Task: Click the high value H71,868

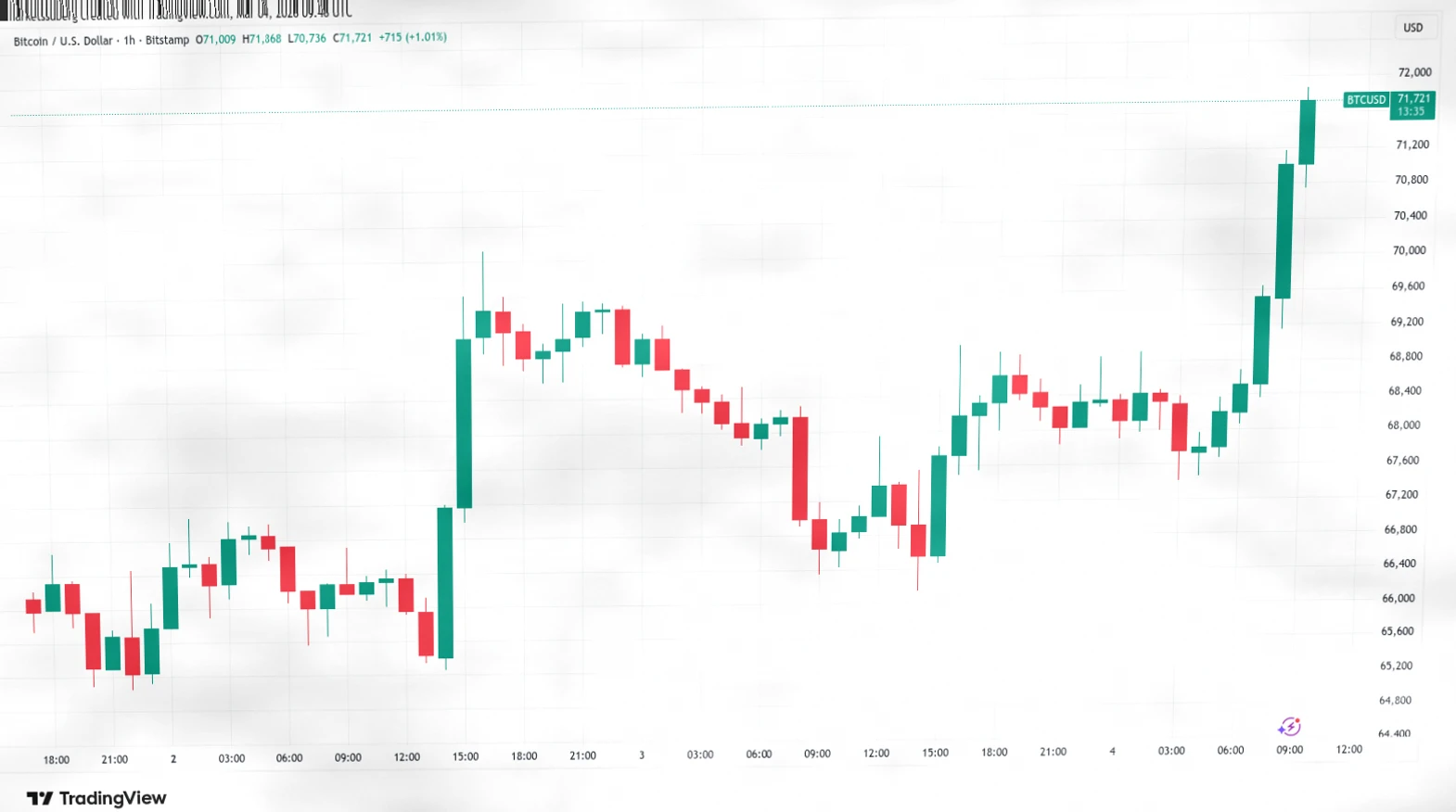Action: point(262,39)
